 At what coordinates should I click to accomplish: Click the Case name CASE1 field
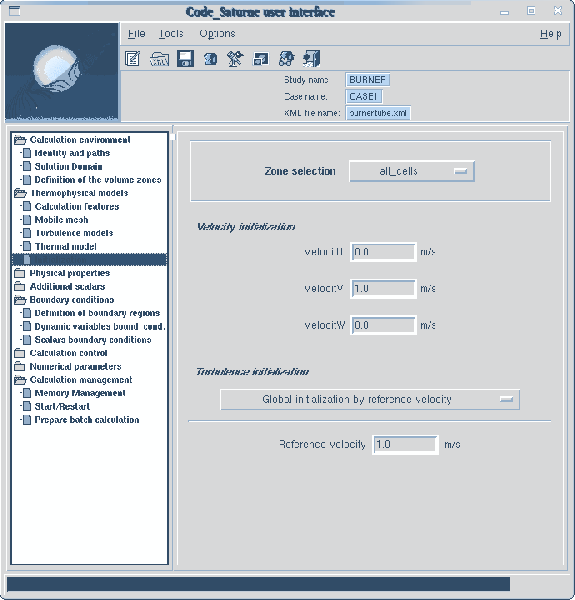[x=363, y=96]
